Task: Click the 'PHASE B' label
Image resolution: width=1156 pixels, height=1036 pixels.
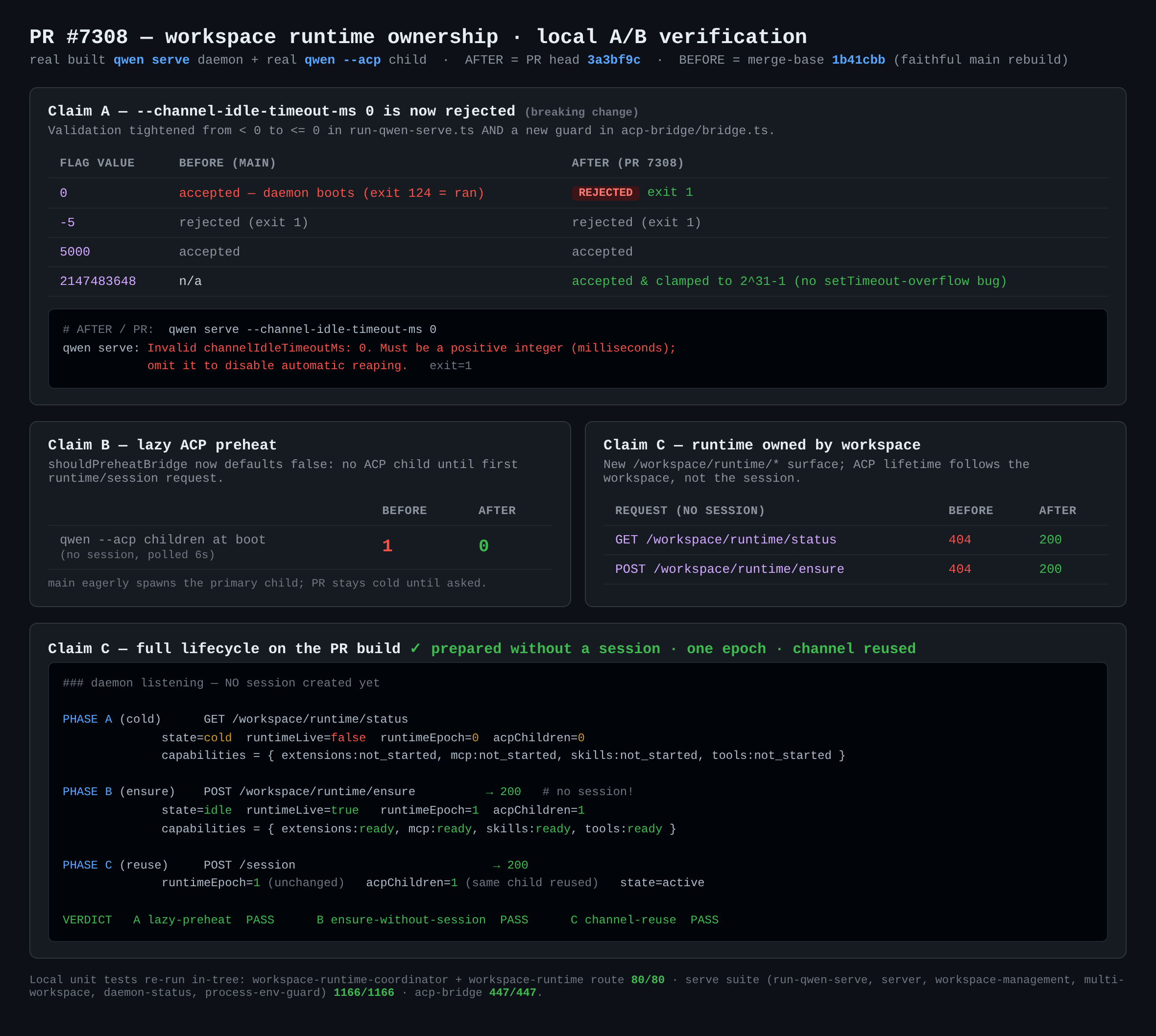Action: pos(87,792)
